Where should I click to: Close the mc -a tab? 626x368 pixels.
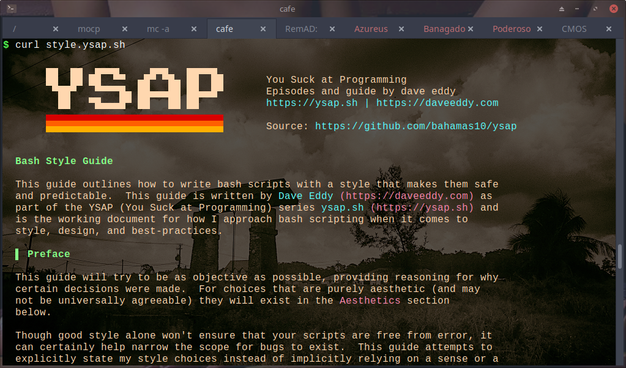pos(194,29)
